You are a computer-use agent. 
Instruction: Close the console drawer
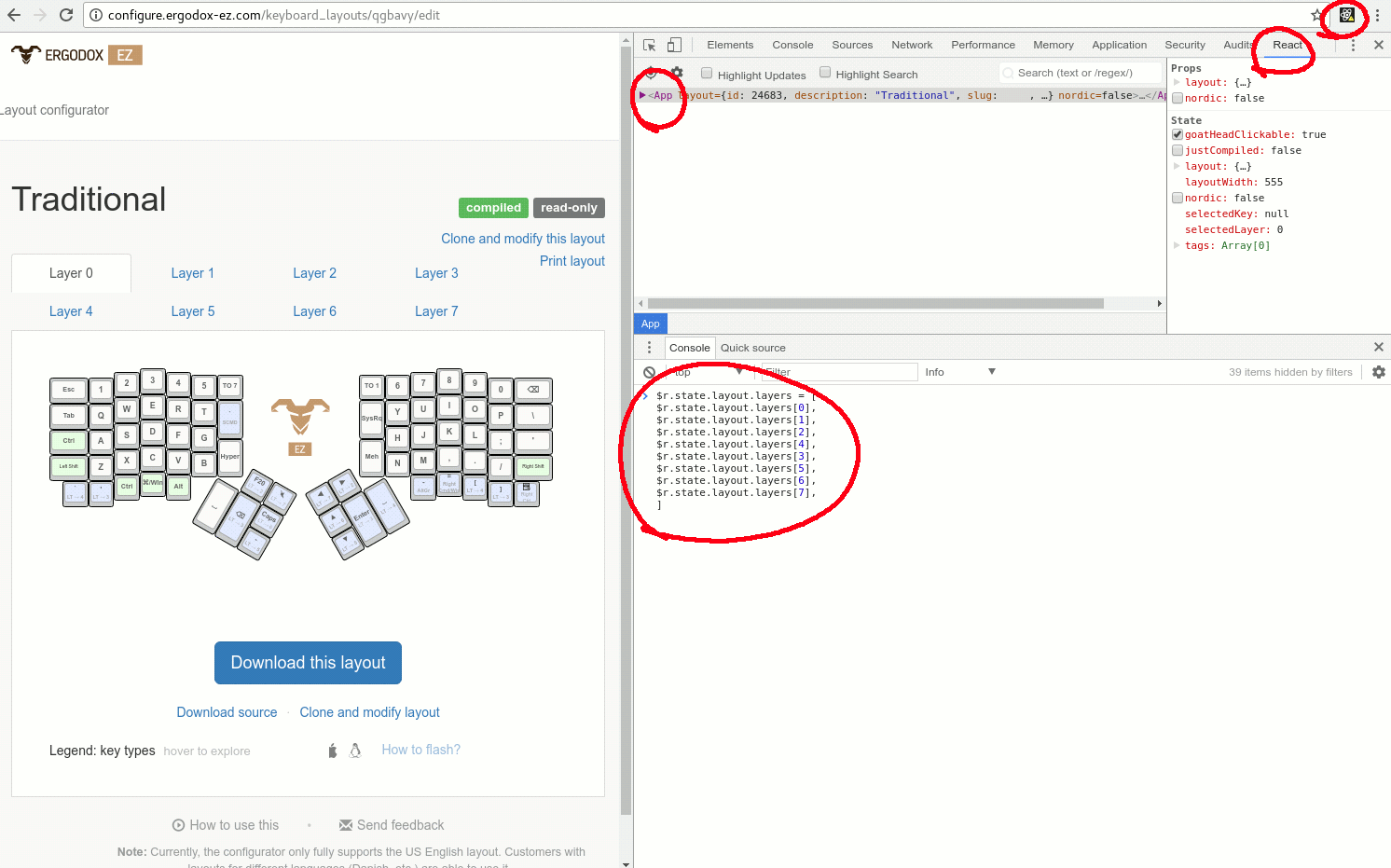[1379, 347]
